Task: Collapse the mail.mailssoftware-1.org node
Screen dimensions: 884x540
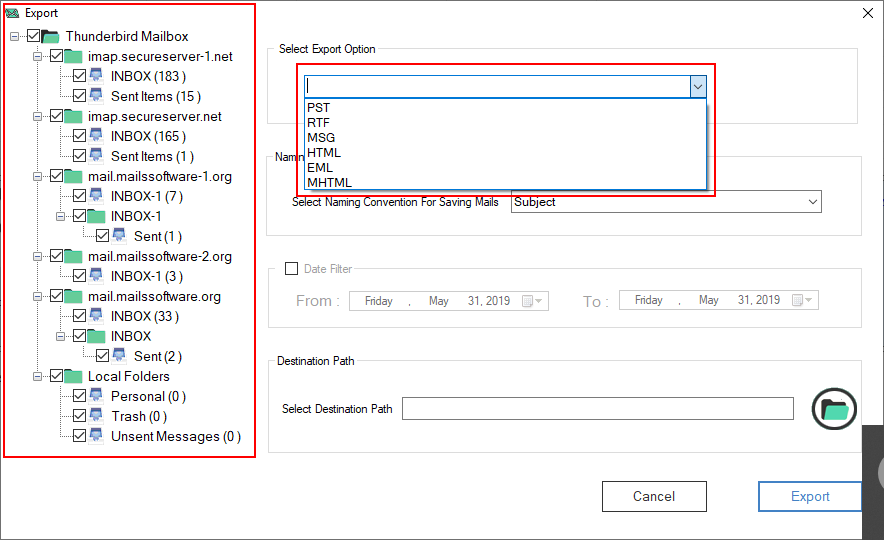Action: tap(37, 176)
